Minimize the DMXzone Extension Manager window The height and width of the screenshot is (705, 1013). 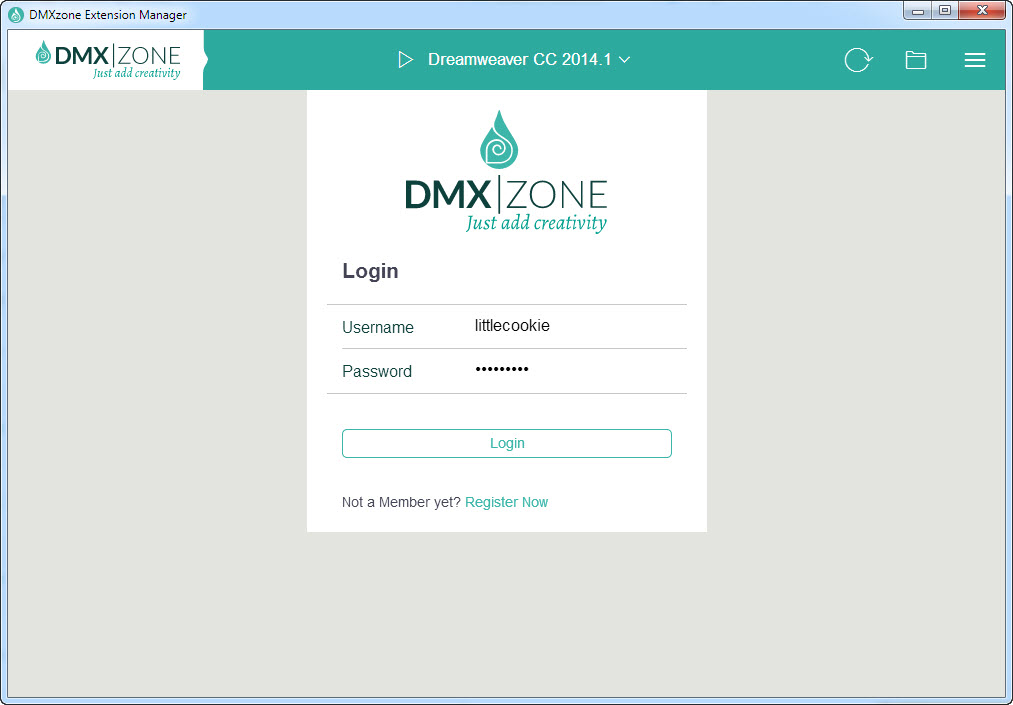click(917, 11)
